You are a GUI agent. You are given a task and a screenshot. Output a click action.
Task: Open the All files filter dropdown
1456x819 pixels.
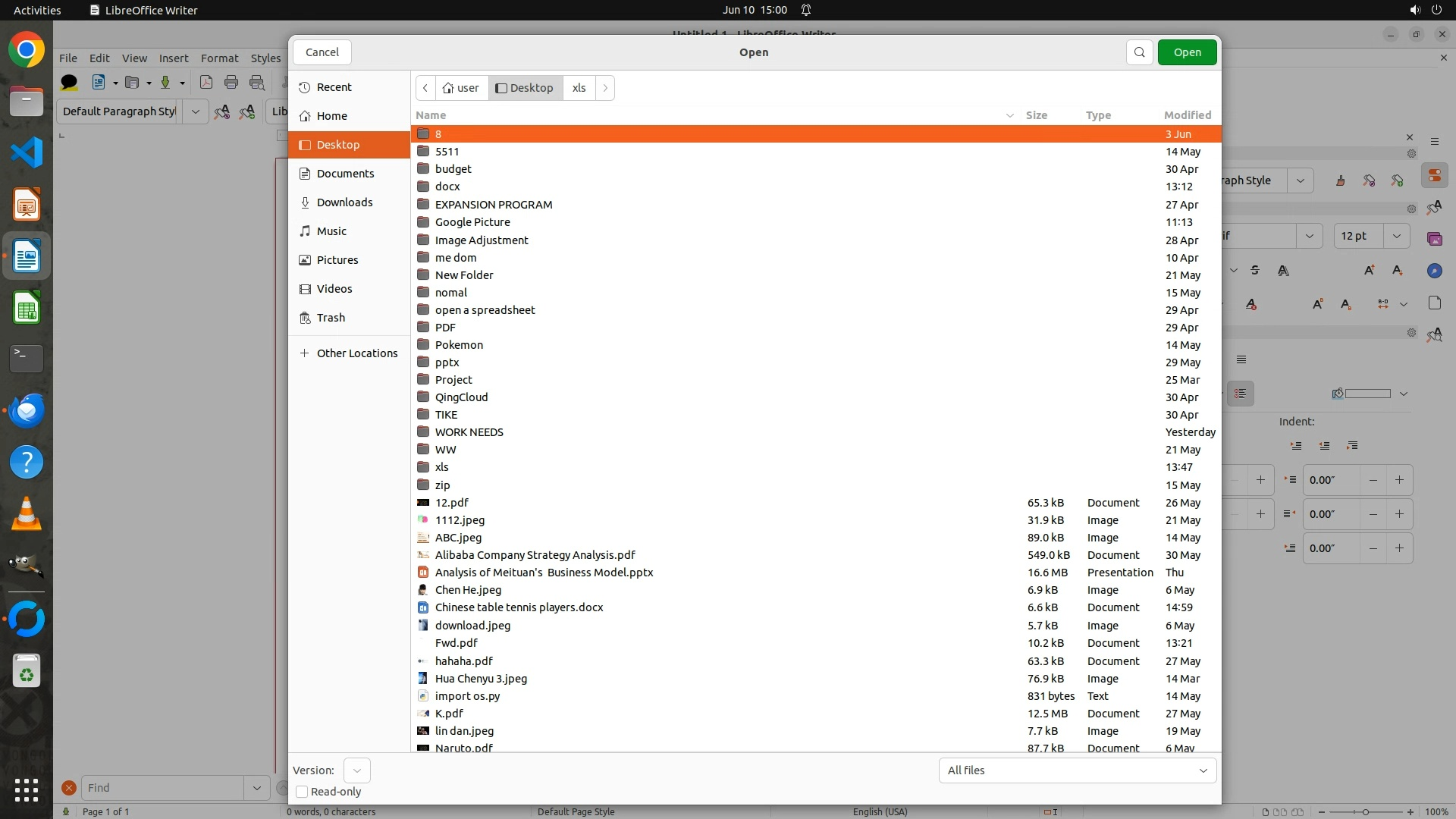click(1077, 770)
